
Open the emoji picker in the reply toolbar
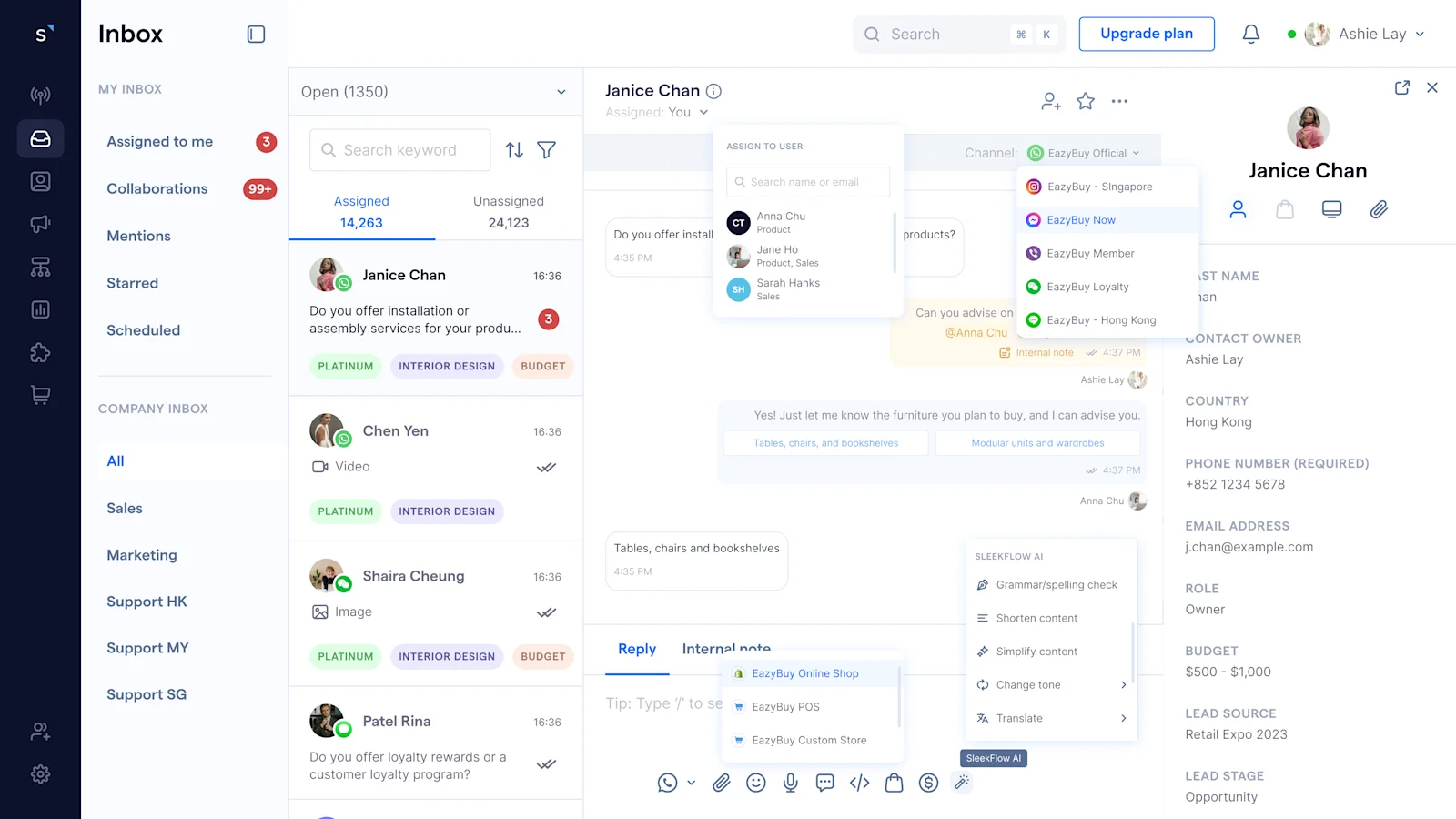(x=756, y=783)
